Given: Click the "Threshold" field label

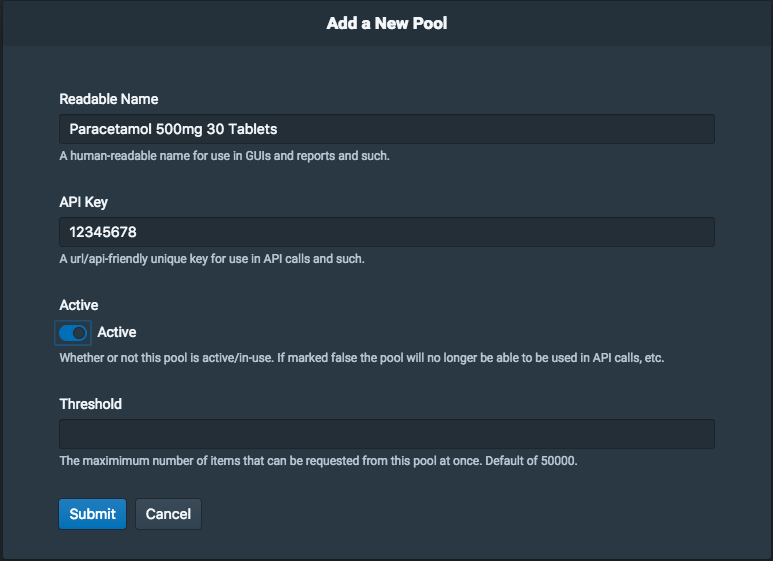Looking at the screenshot, I should click(x=91, y=404).
